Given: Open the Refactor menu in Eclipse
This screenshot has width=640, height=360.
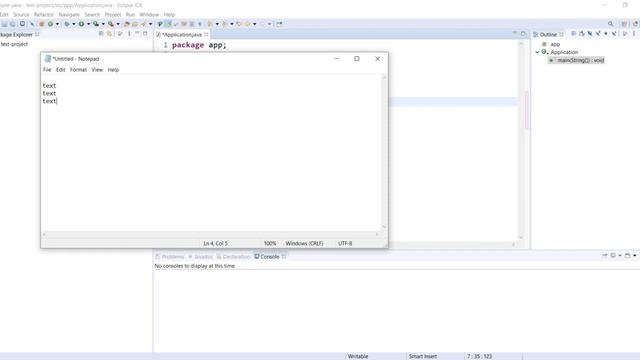Looking at the screenshot, I should (x=44, y=15).
